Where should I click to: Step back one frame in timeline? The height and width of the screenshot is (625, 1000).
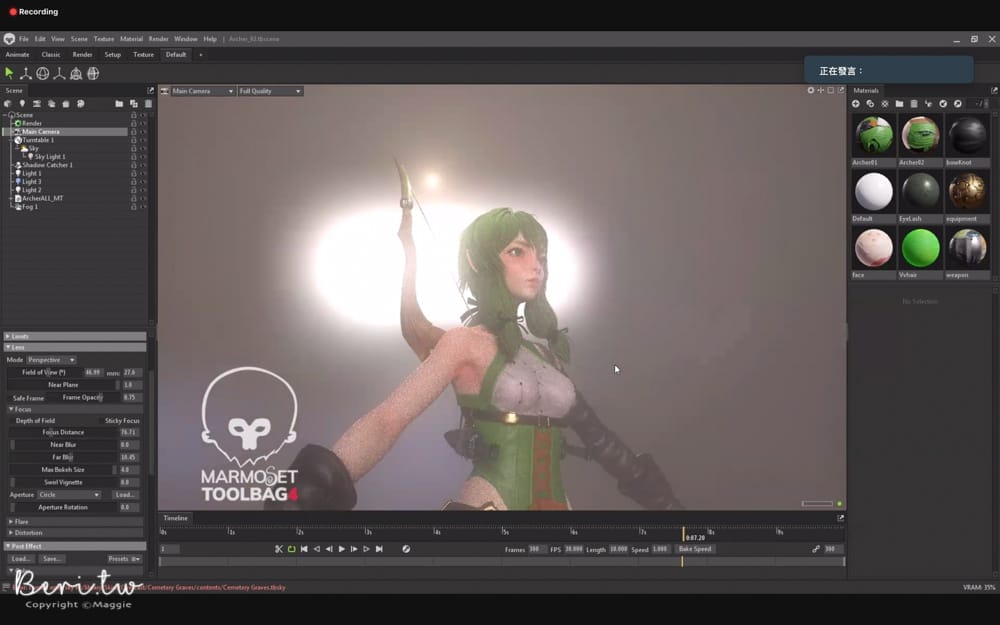pos(329,549)
